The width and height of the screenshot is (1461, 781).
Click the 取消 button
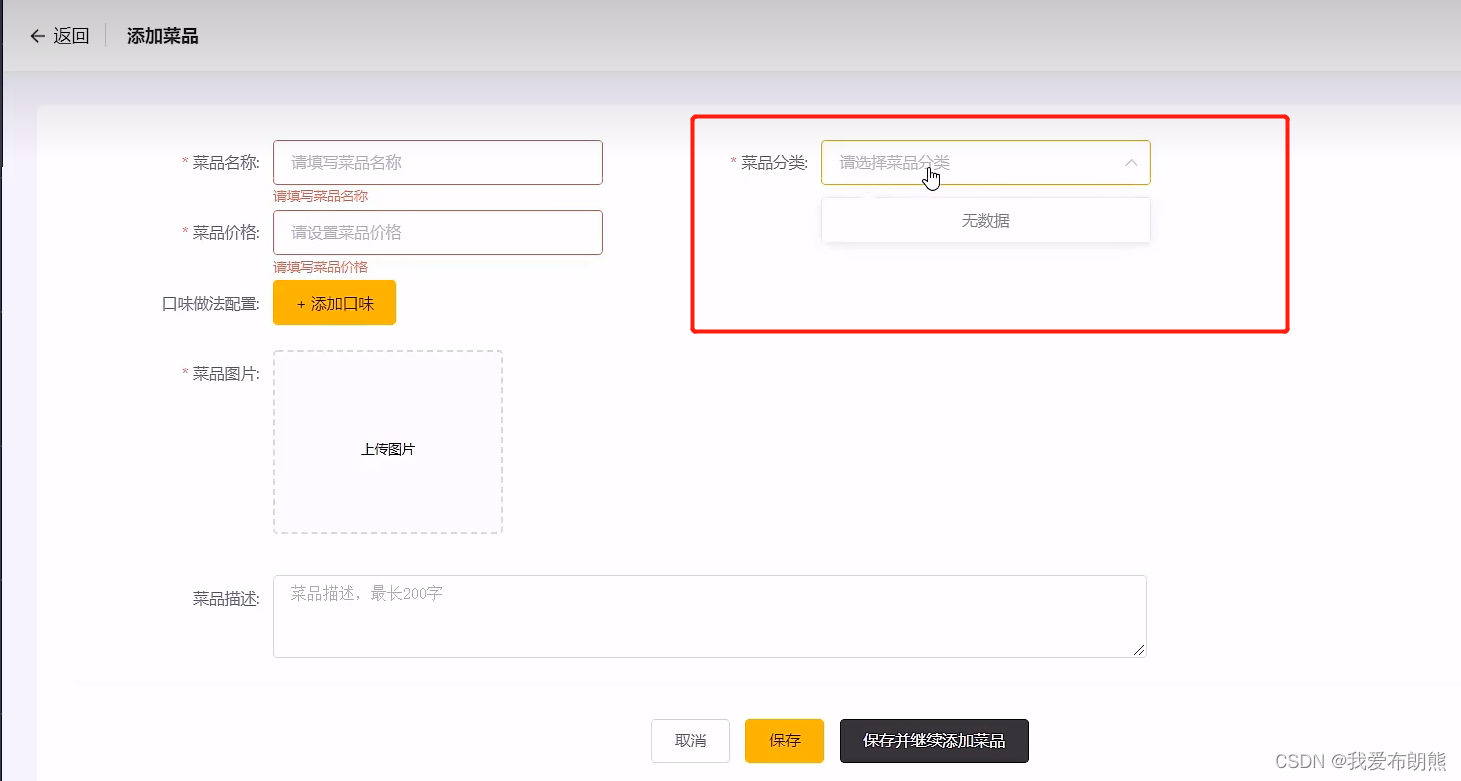pyautogui.click(x=690, y=741)
